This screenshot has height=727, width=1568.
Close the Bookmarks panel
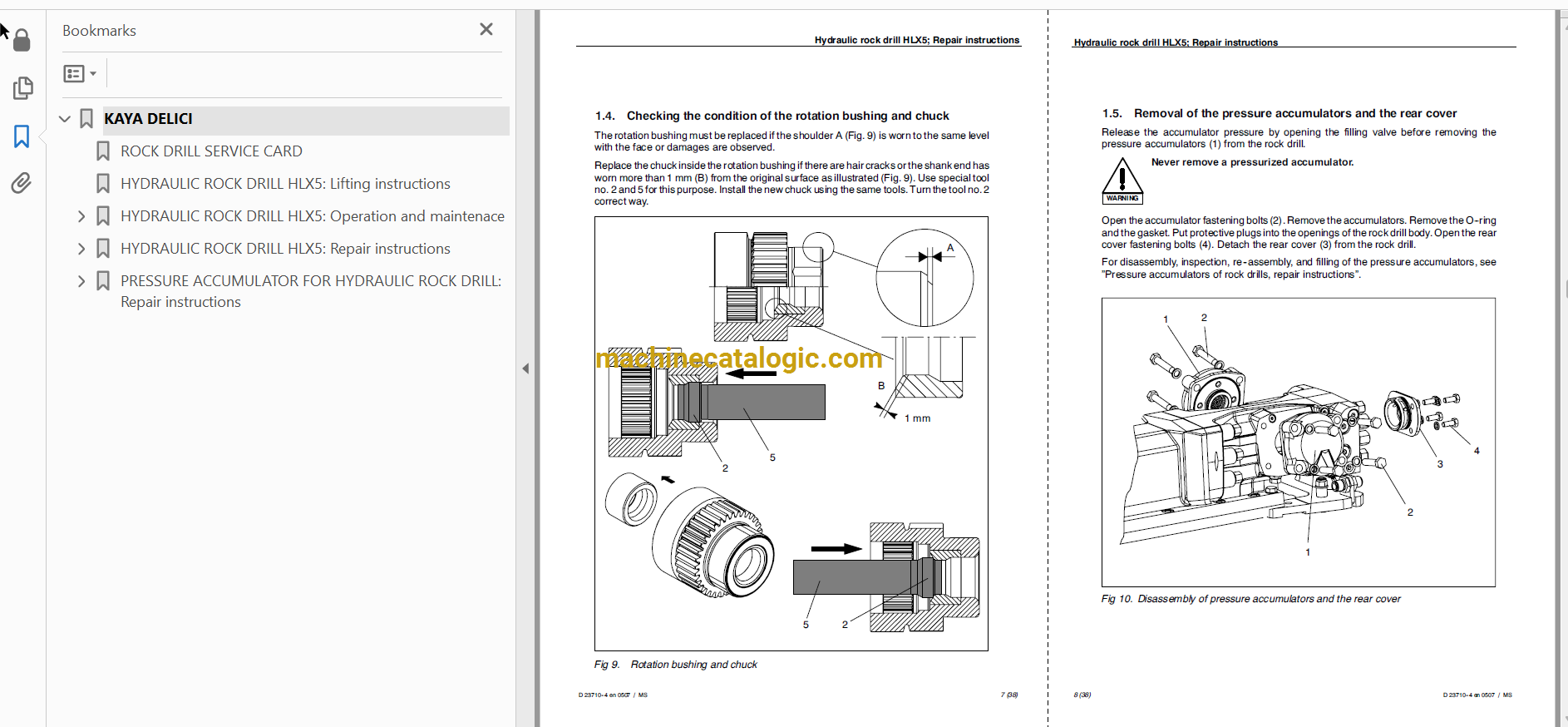point(486,30)
